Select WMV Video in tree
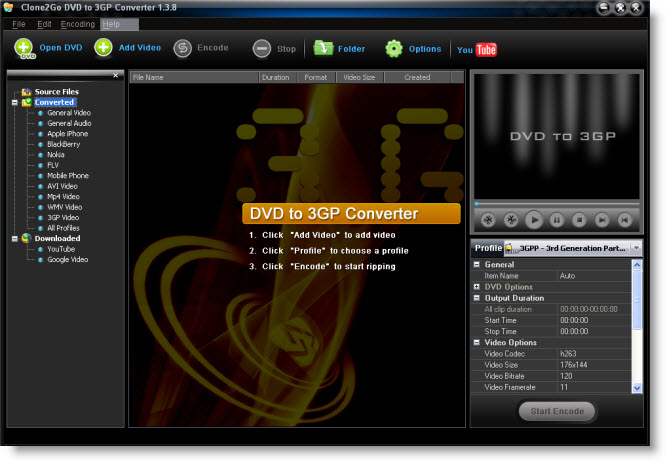This screenshot has height=462, width=666. tap(65, 207)
